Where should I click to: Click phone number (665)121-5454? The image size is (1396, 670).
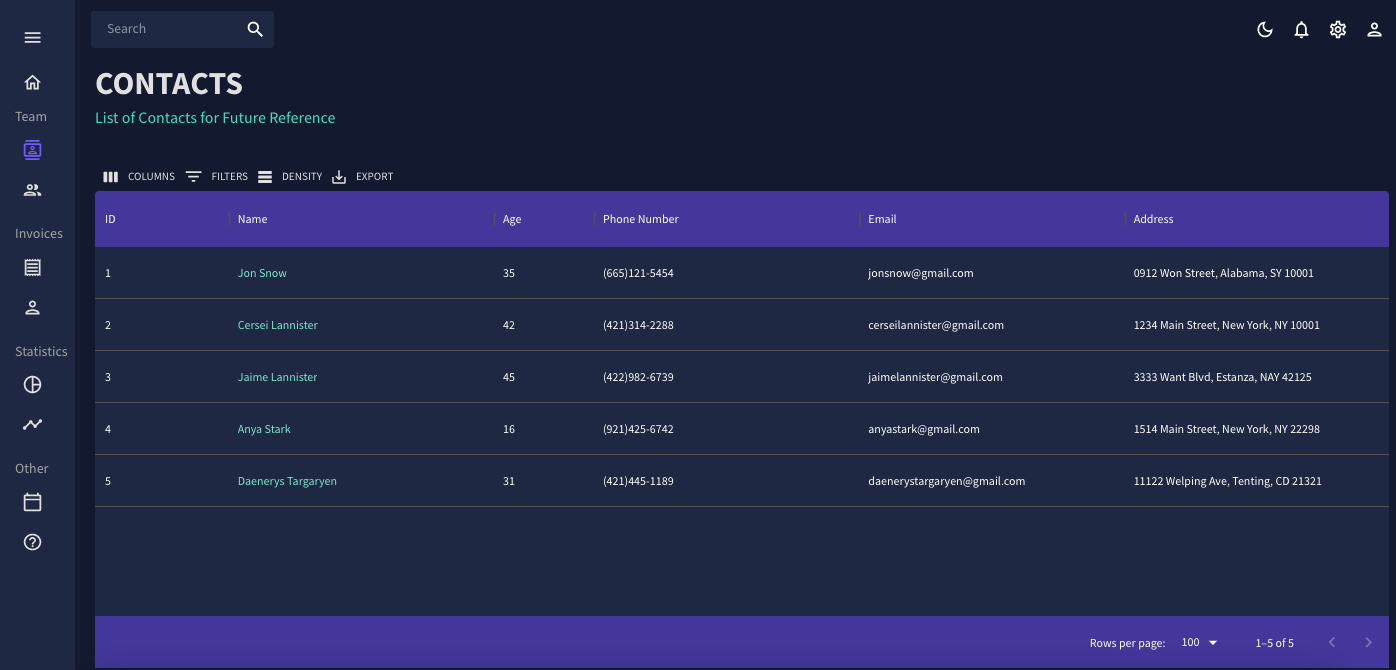[x=638, y=273]
